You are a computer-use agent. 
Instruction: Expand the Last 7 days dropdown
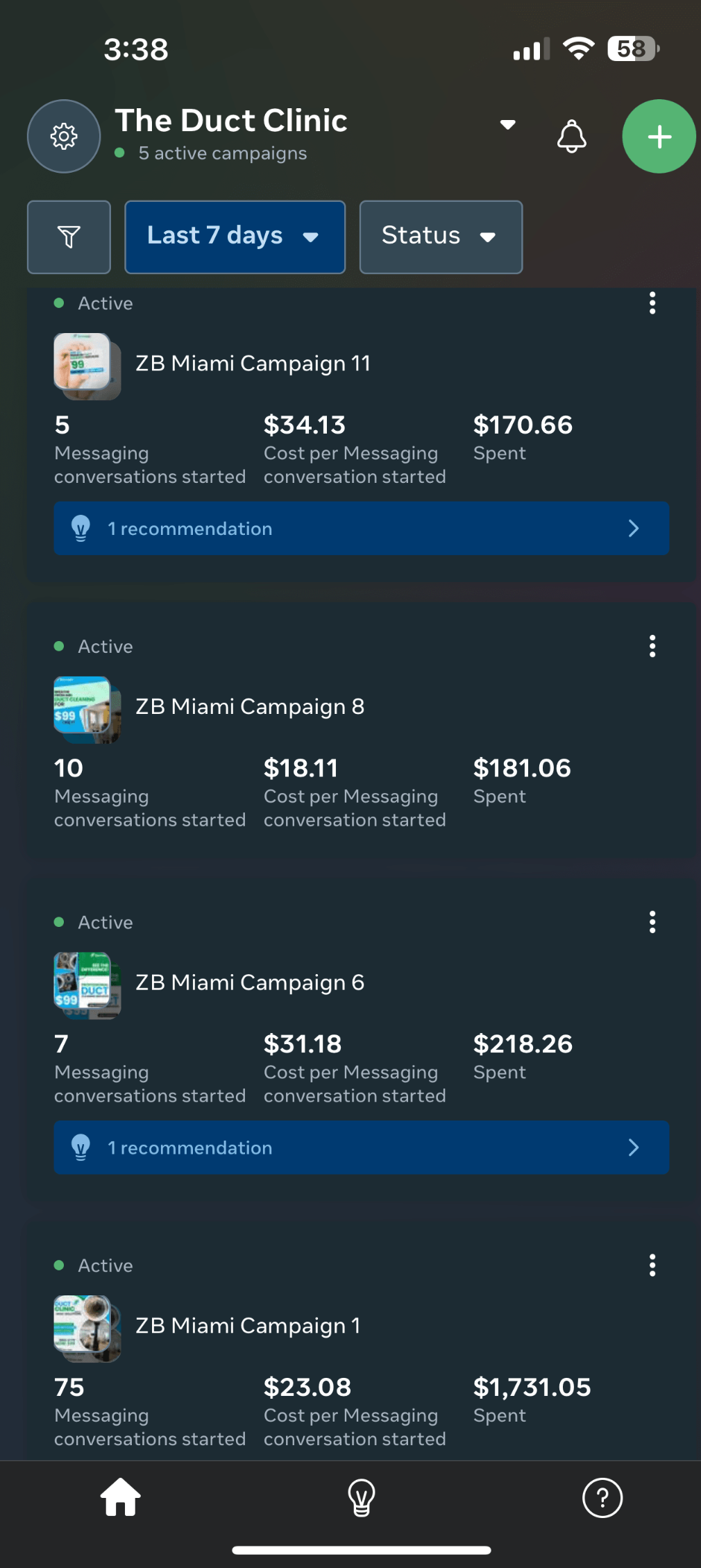pyautogui.click(x=235, y=237)
